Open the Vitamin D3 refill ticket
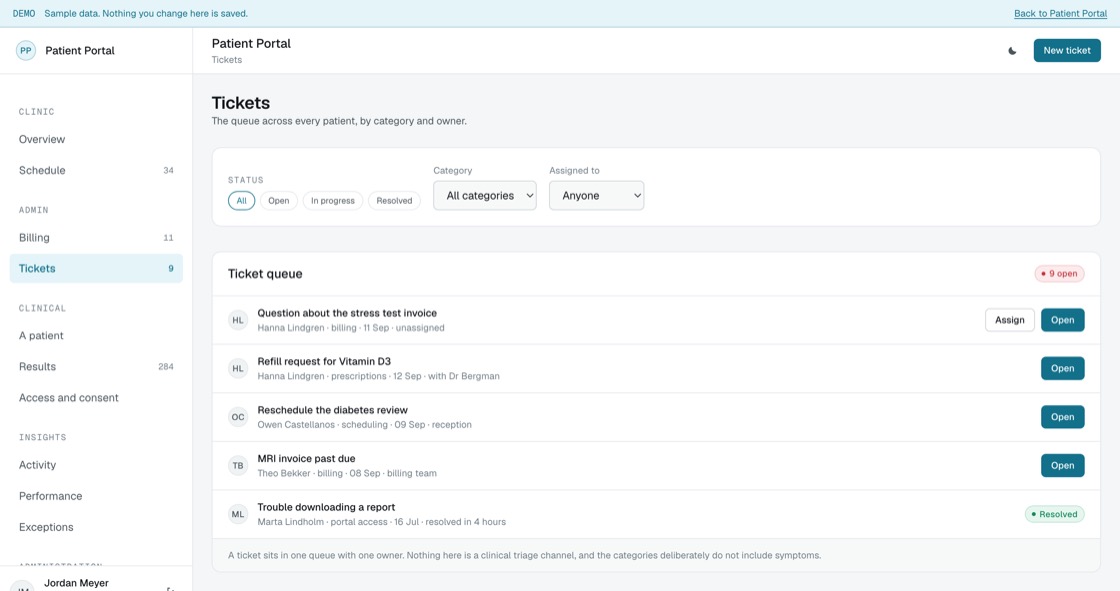 [x=1062, y=369]
